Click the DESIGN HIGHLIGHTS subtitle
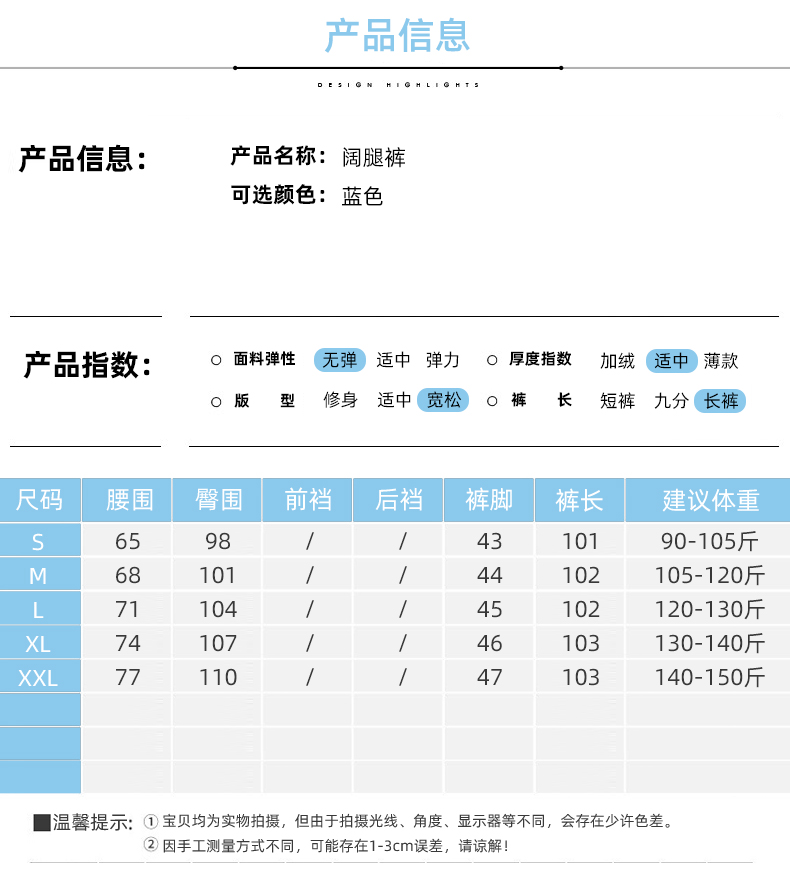 coord(398,85)
